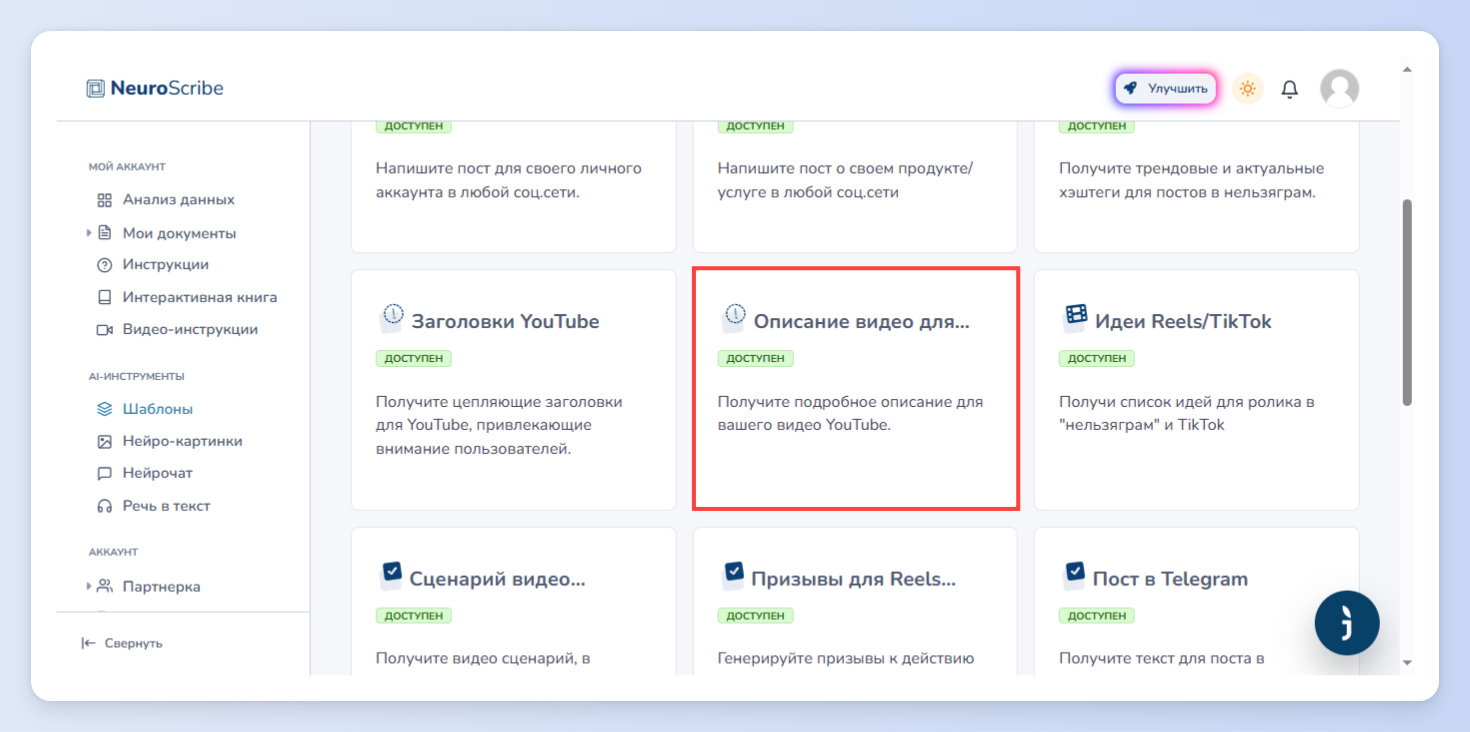
Task: Click the Сценарий видео… checkmark icon
Action: tap(391, 576)
